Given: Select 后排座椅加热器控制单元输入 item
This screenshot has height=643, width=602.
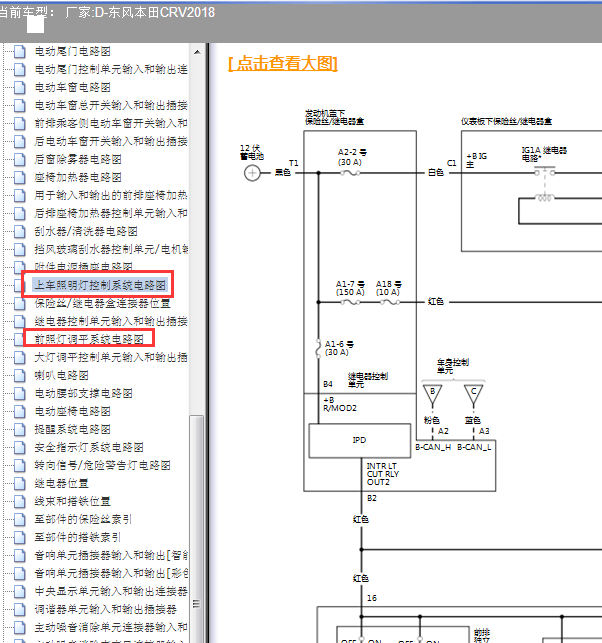Looking at the screenshot, I should coord(111,213).
